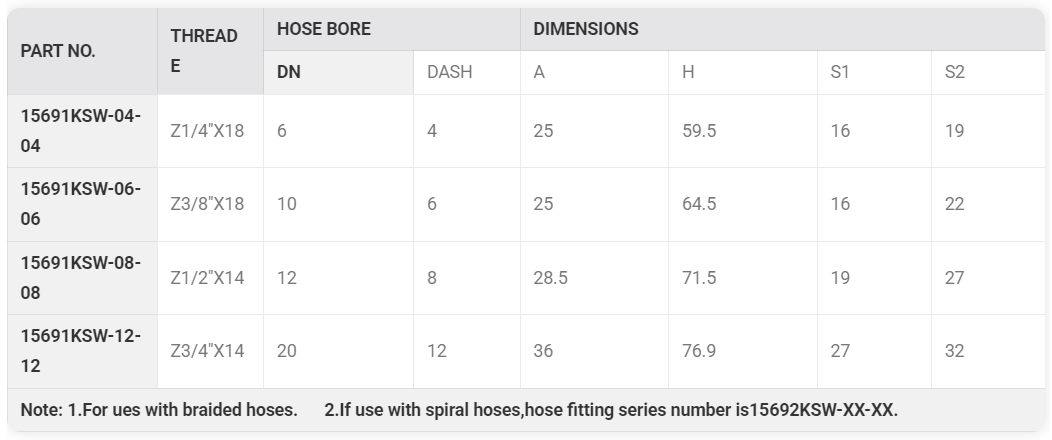The width and height of the screenshot is (1052, 440).
Task: Click the Z1/4"X18 thread cell
Action: [x=207, y=131]
